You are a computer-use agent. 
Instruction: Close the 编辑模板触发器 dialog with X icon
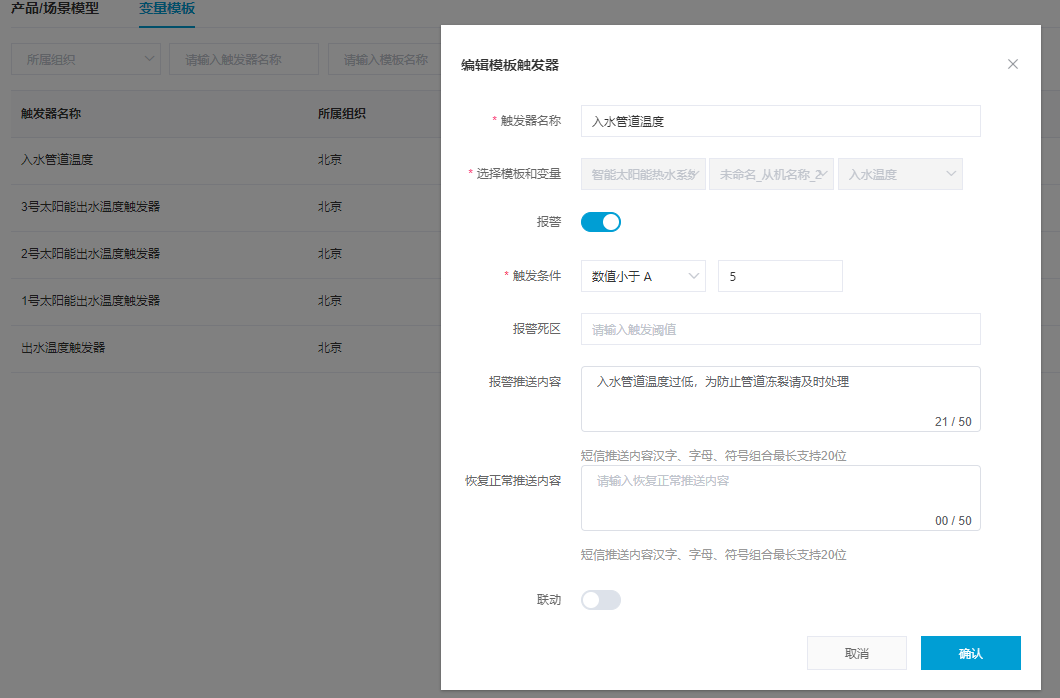click(1012, 64)
